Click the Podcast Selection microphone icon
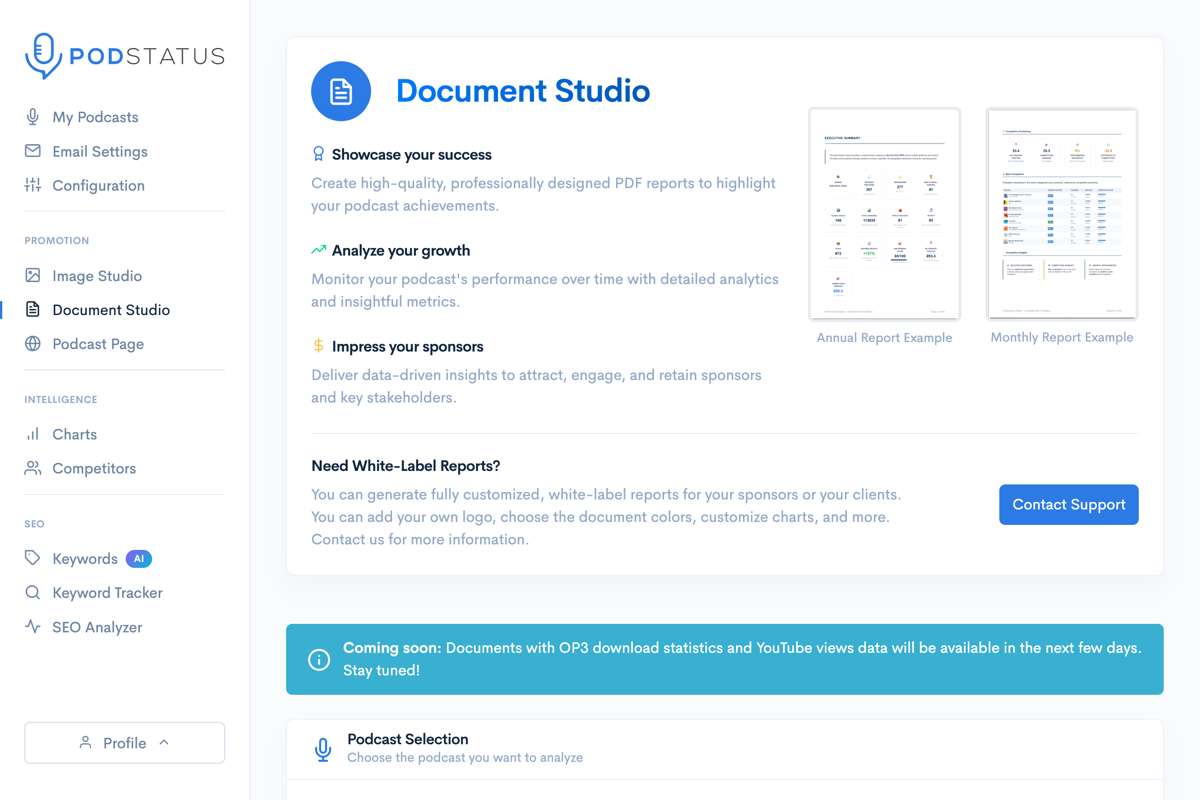The width and height of the screenshot is (1200, 800). [322, 749]
